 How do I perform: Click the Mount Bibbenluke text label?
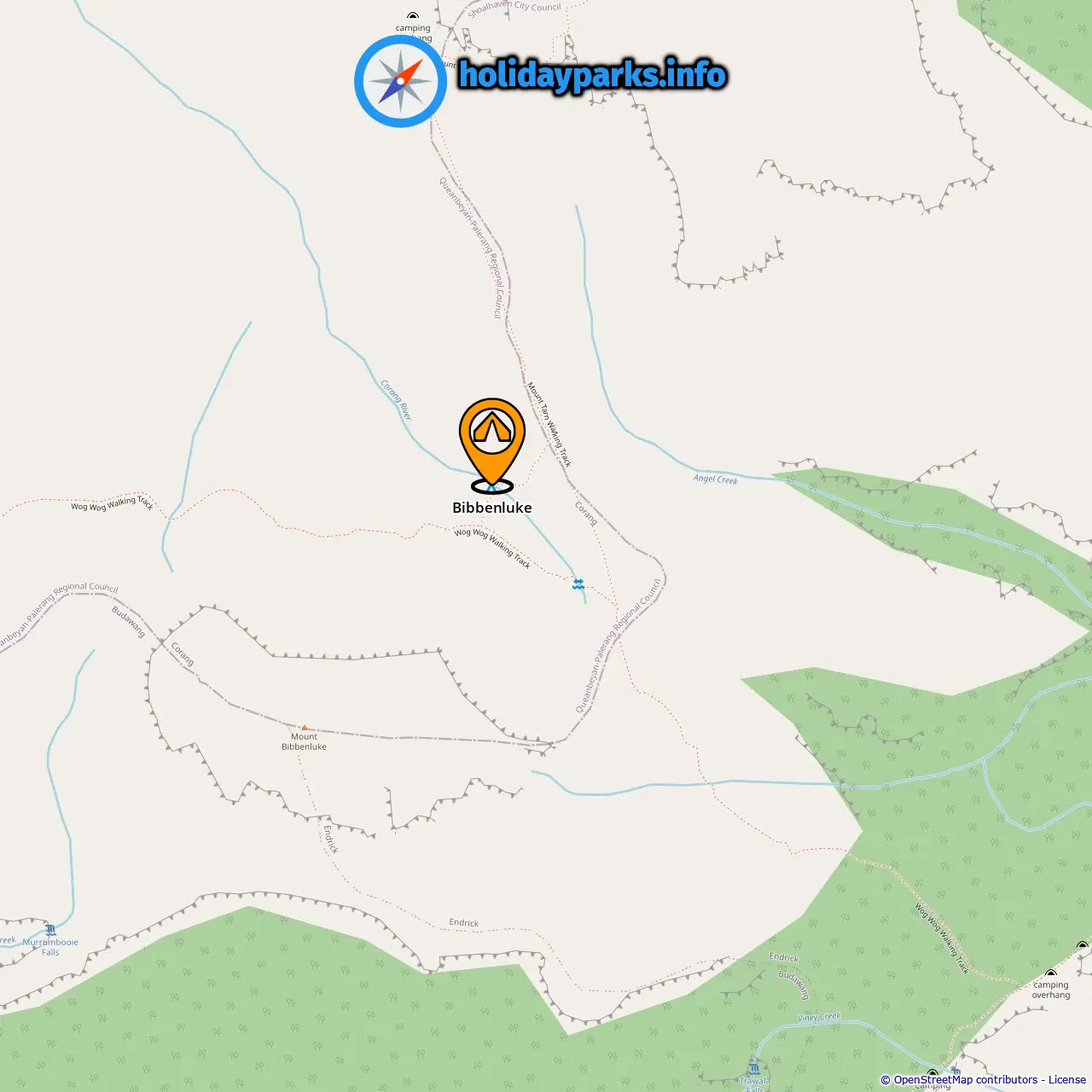305,741
